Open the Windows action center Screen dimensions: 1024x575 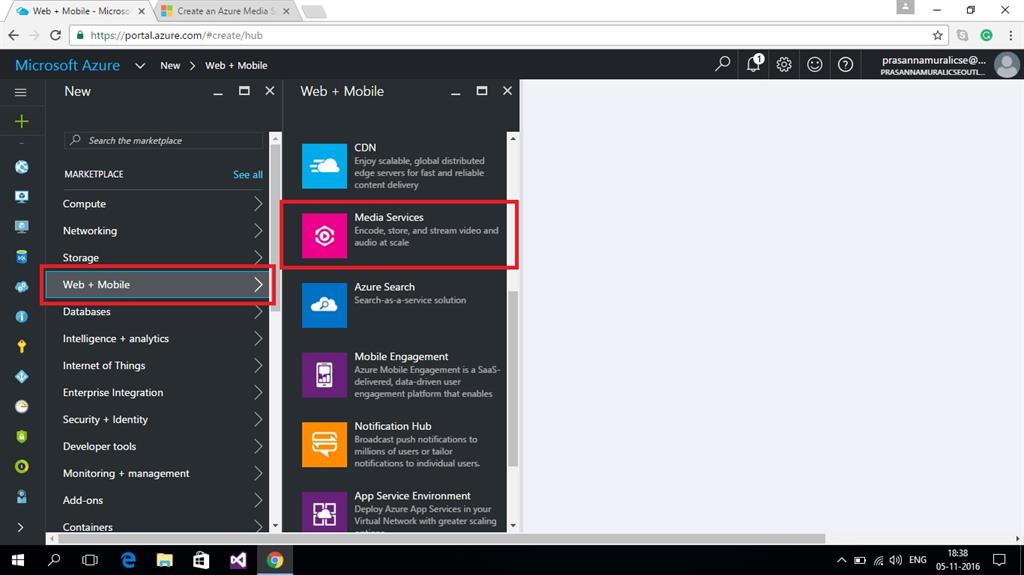click(999, 560)
